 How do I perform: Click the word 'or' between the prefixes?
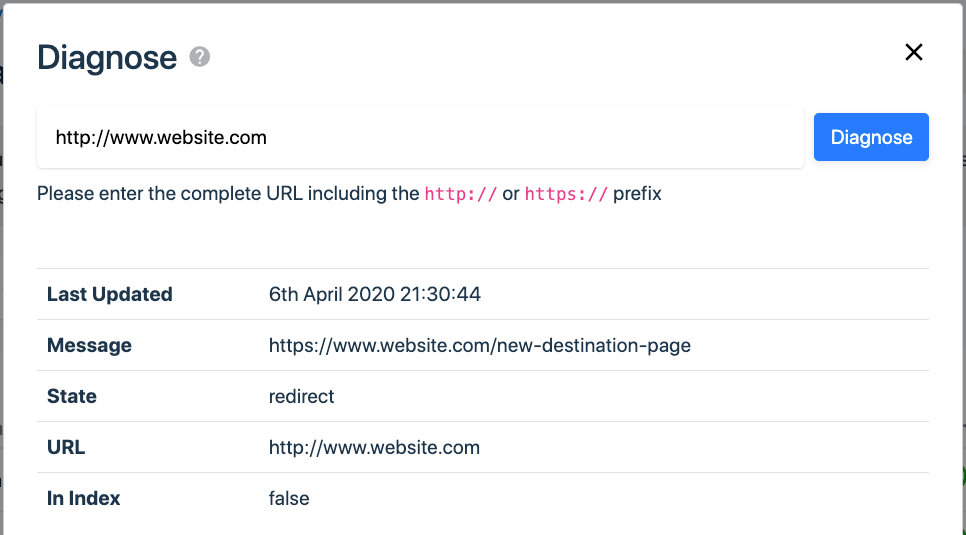point(511,194)
